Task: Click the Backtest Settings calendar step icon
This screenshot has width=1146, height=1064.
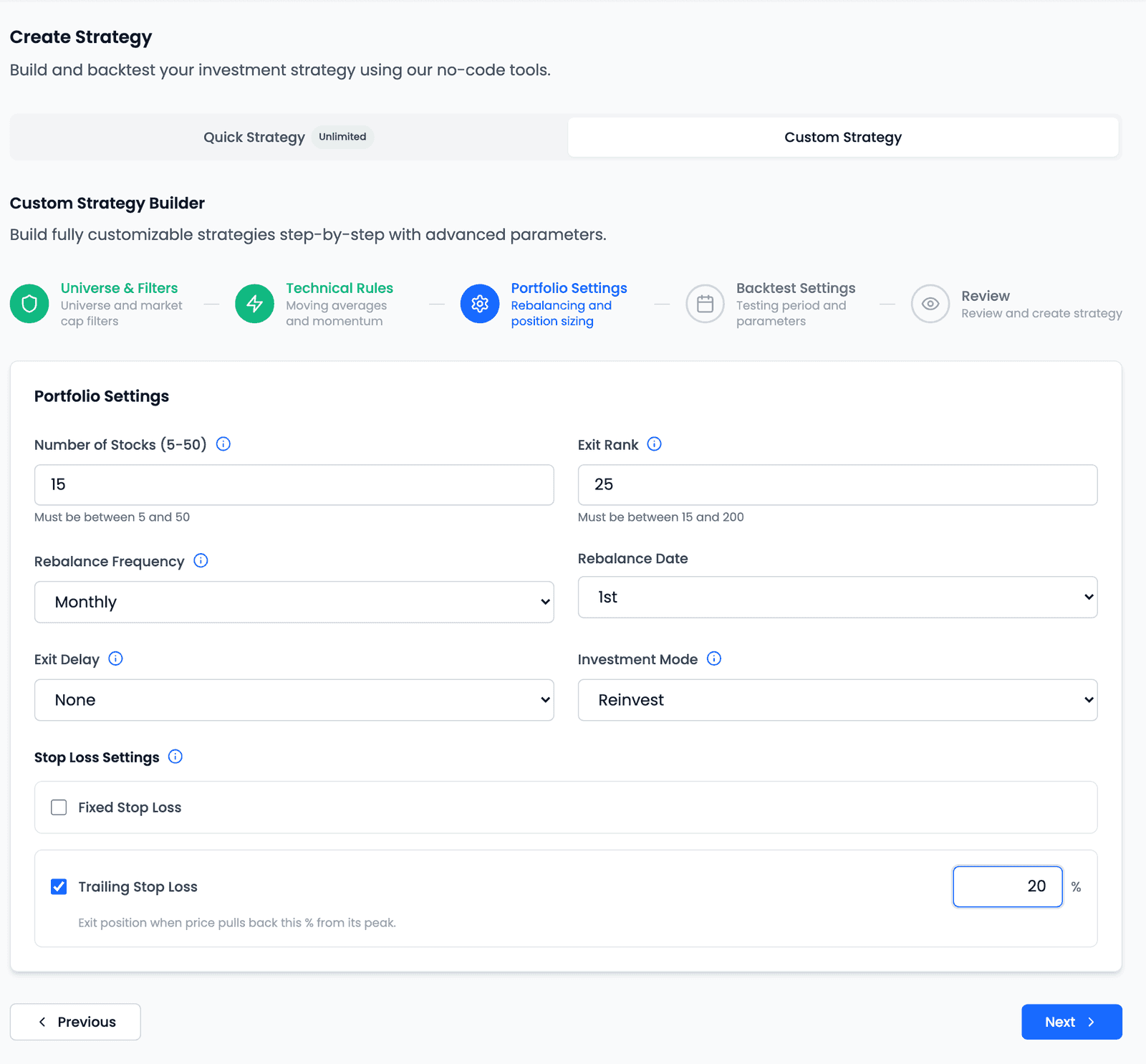Action: pos(706,304)
